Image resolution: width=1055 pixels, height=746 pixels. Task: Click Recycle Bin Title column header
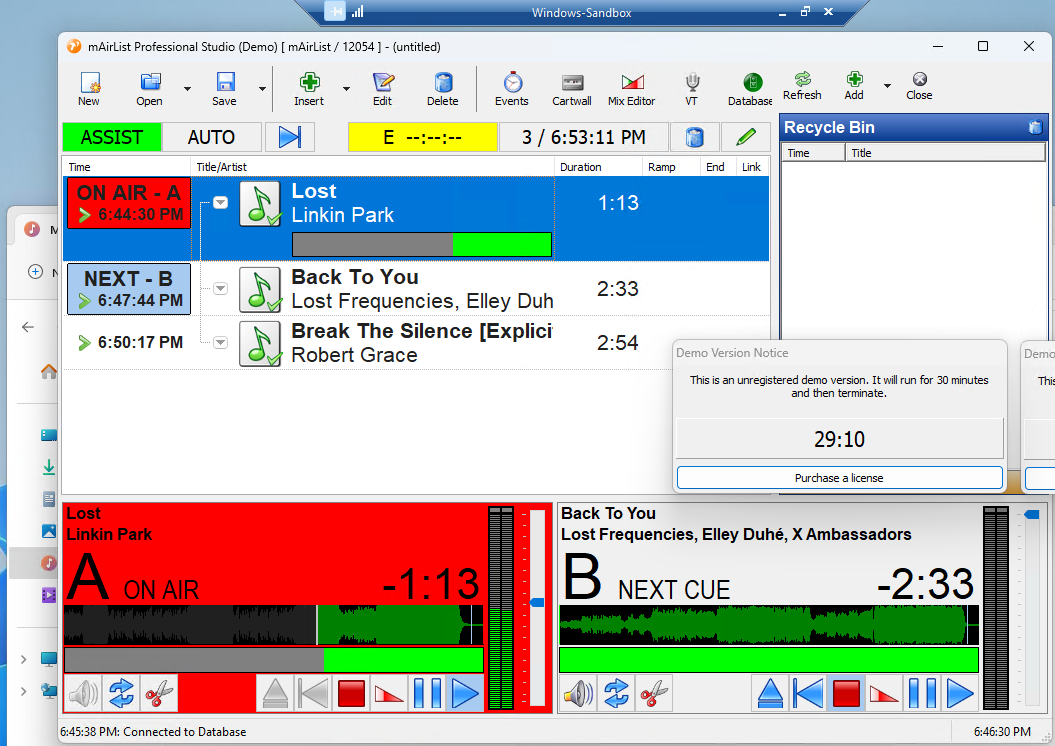coord(945,153)
